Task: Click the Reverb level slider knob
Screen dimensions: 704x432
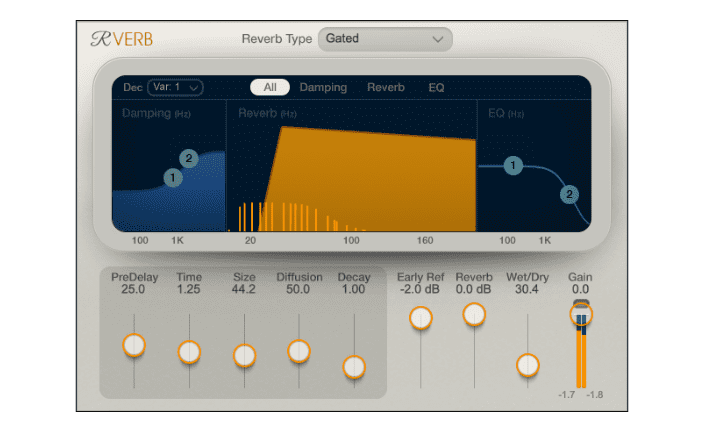Action: click(474, 314)
